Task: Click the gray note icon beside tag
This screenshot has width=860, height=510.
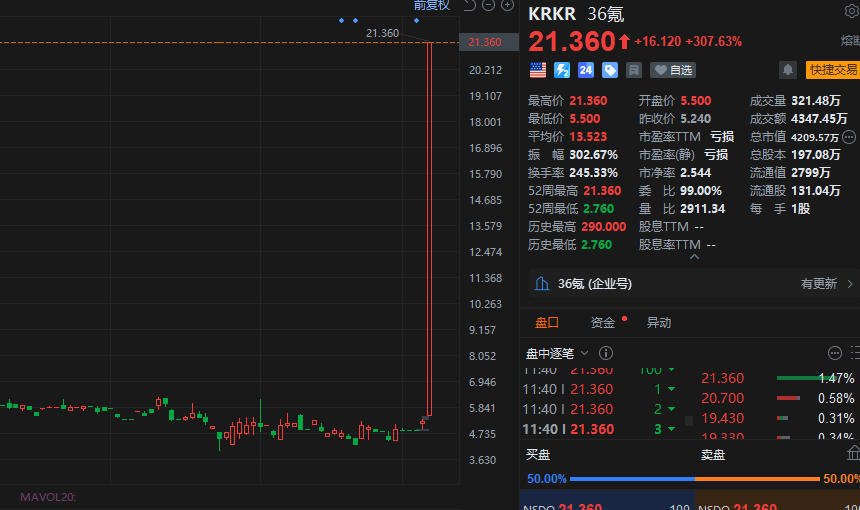Action: 633,70
